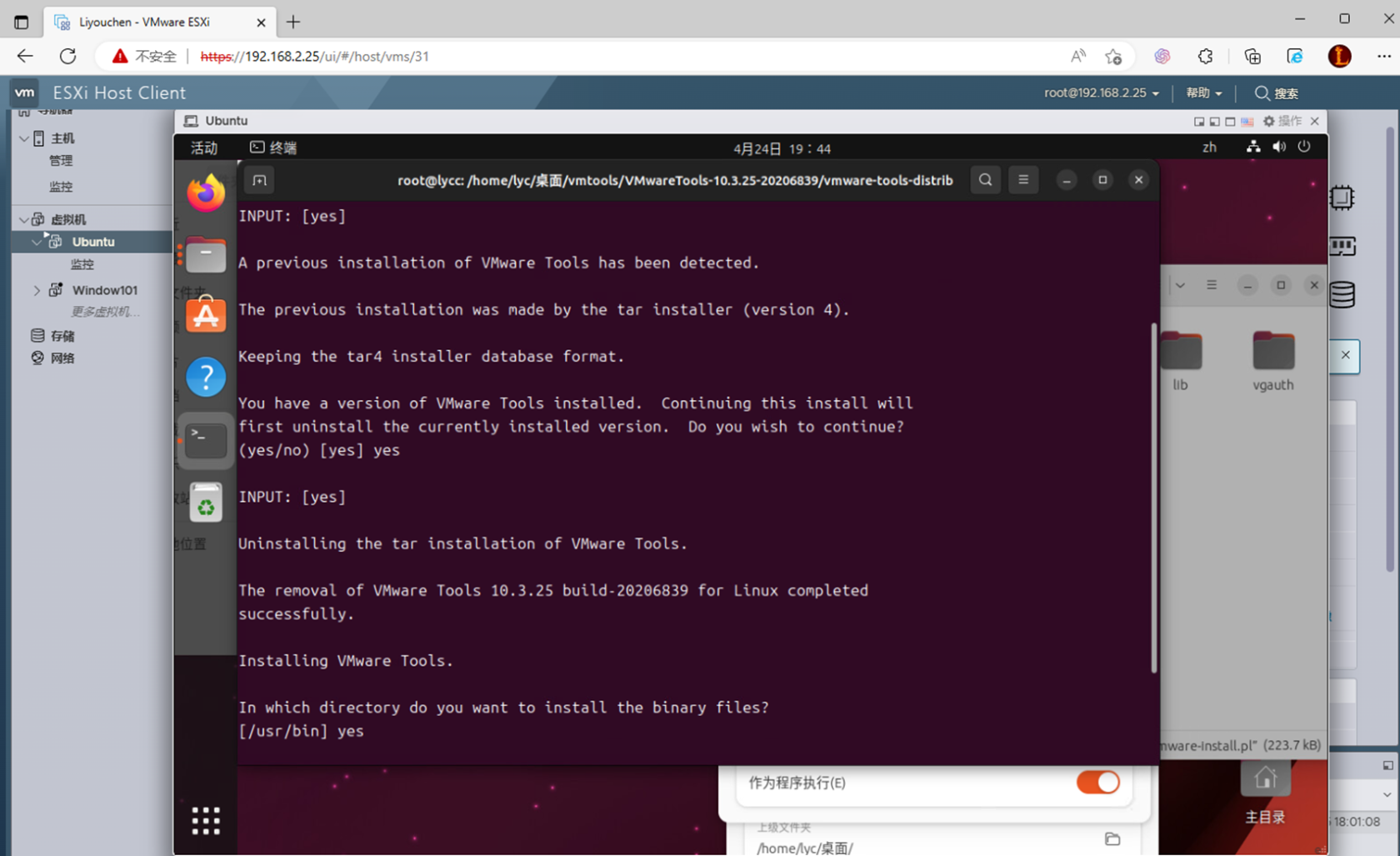Collapse the 虚拟机 tree section
1400x856 pixels.
[24, 219]
